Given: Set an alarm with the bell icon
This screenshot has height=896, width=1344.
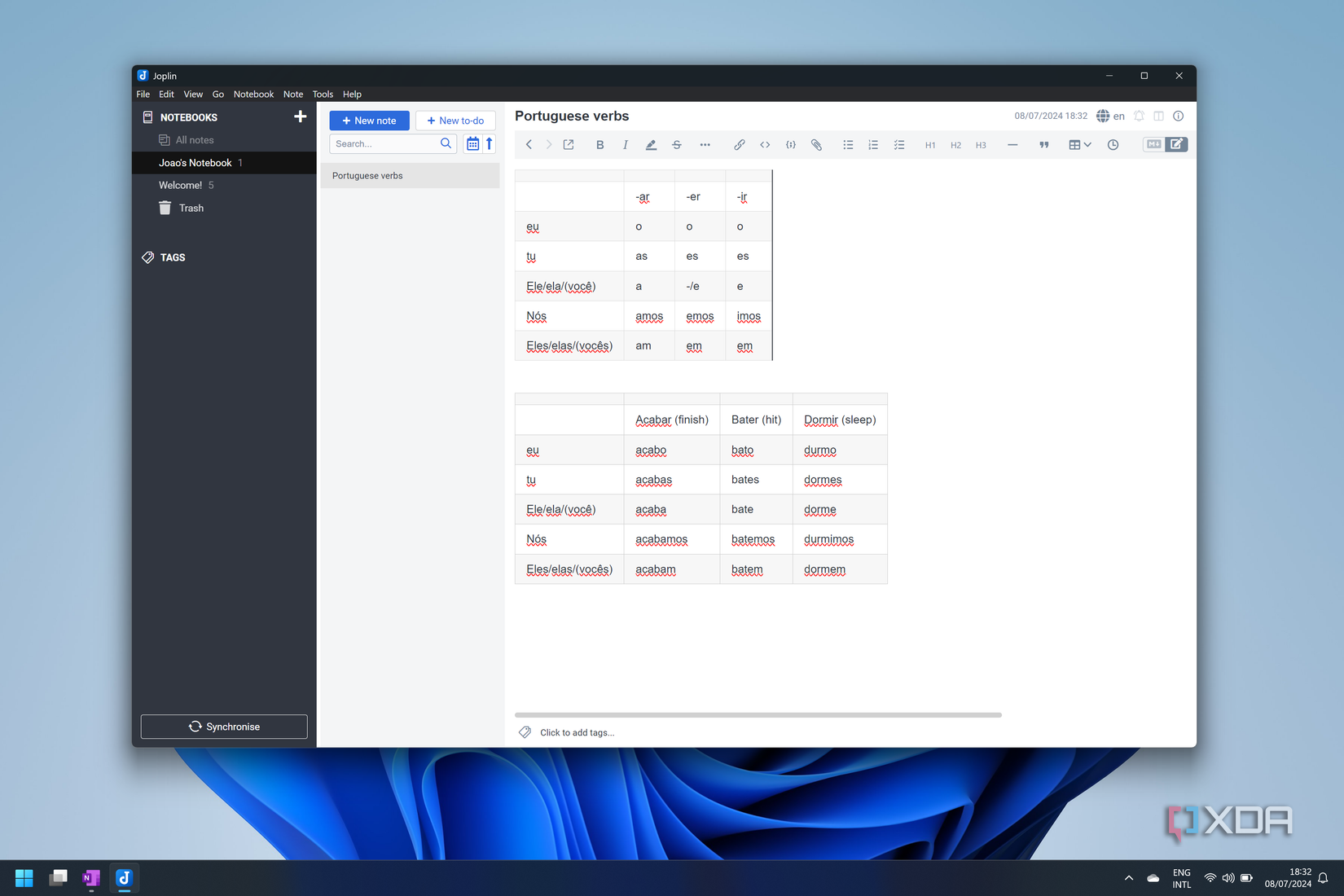Looking at the screenshot, I should [1139, 116].
